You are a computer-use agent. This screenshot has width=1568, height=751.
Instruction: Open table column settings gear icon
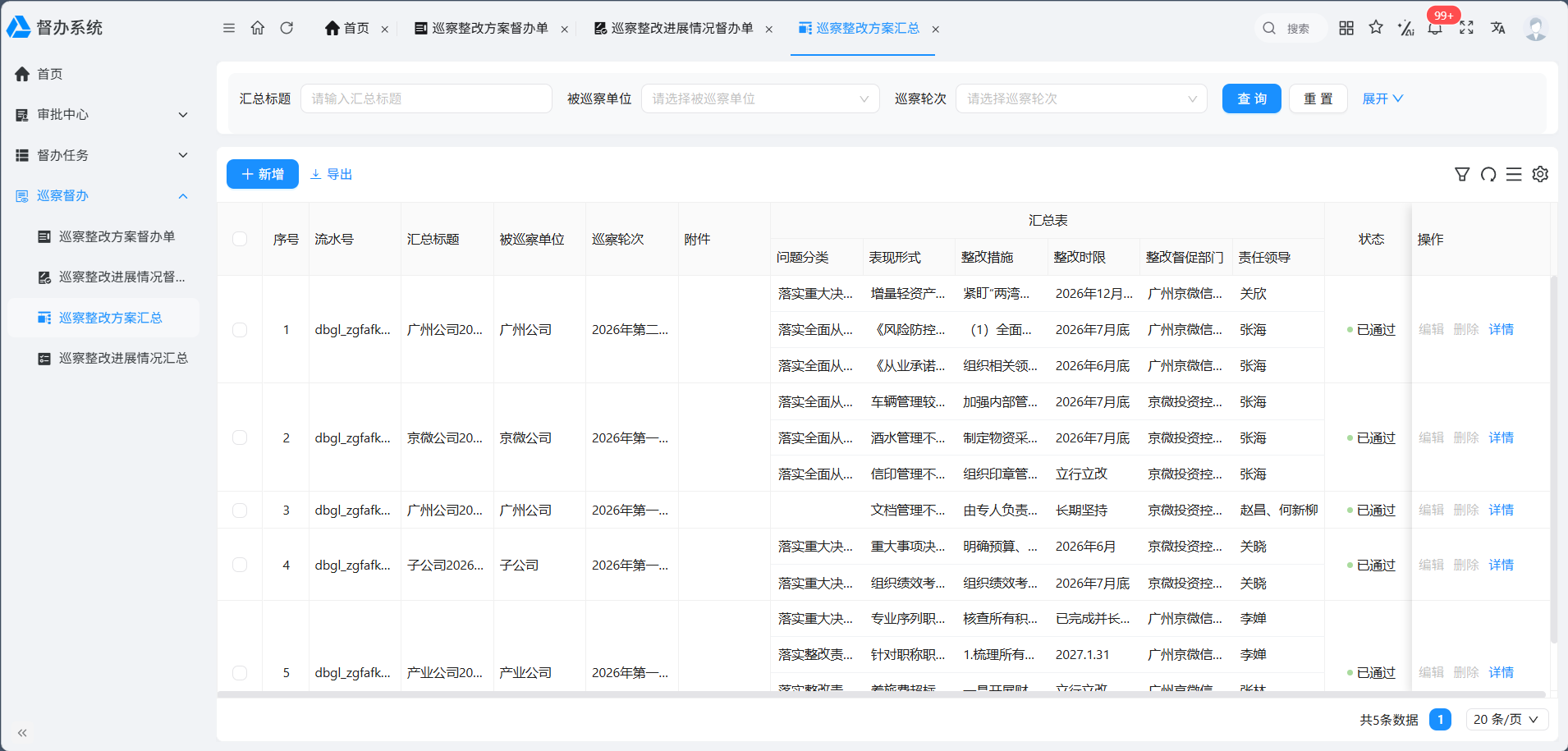pyautogui.click(x=1540, y=174)
